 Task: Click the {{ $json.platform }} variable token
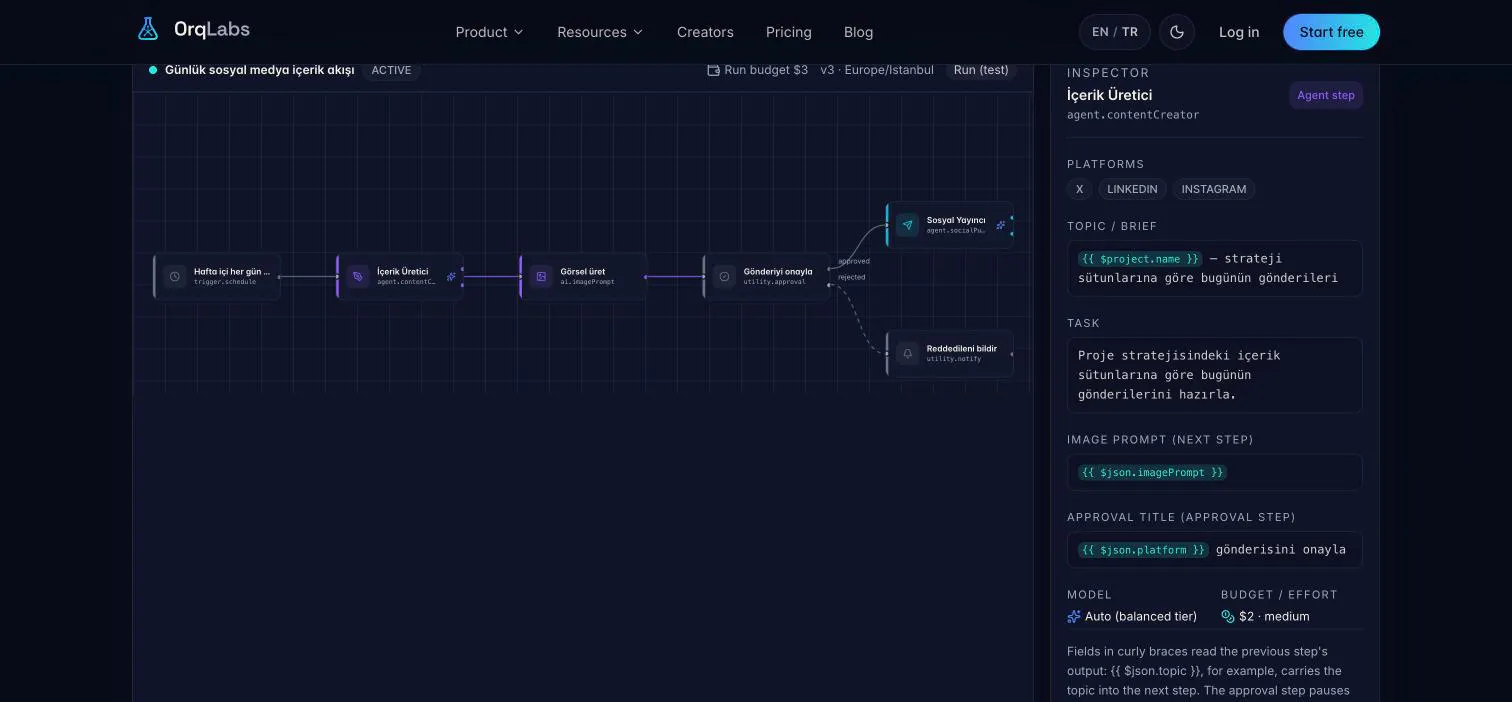click(x=1143, y=549)
